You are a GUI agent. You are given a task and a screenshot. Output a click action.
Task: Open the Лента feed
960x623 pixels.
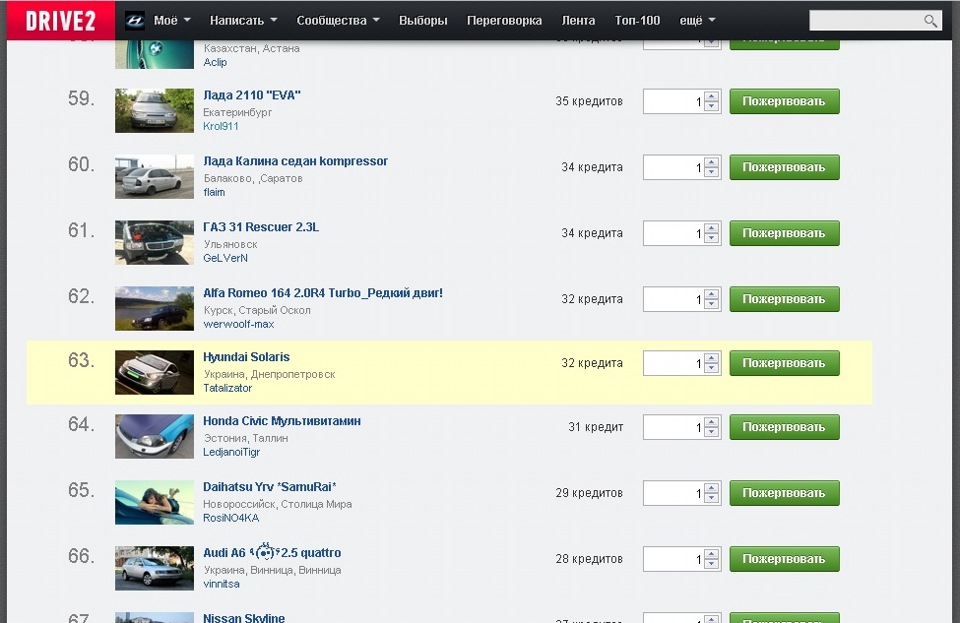coord(578,20)
